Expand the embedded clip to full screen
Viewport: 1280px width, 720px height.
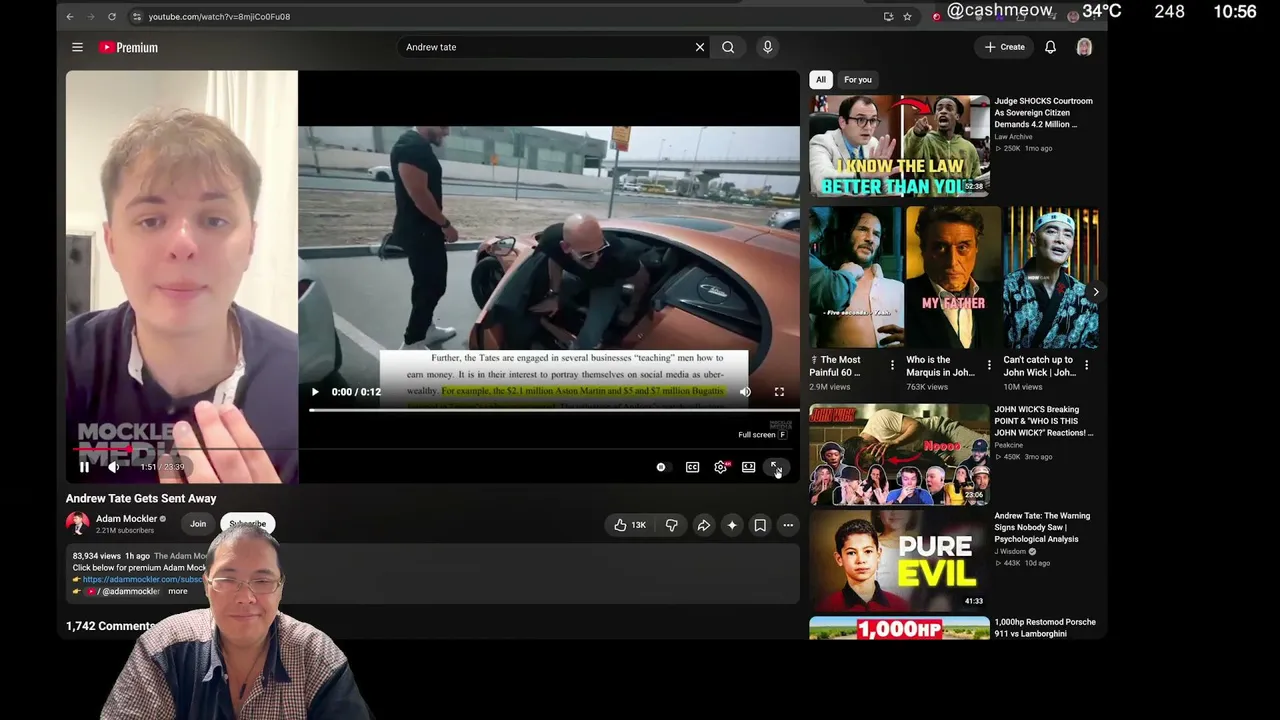779,392
